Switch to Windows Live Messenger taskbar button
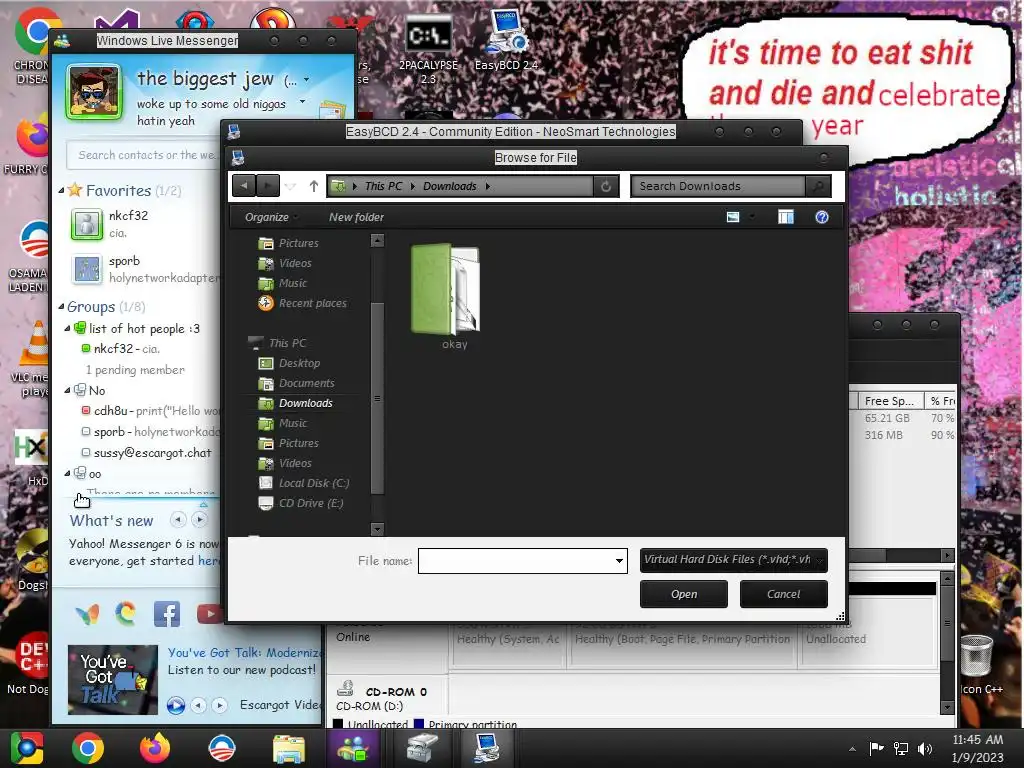The height and width of the screenshot is (768, 1024). point(353,748)
